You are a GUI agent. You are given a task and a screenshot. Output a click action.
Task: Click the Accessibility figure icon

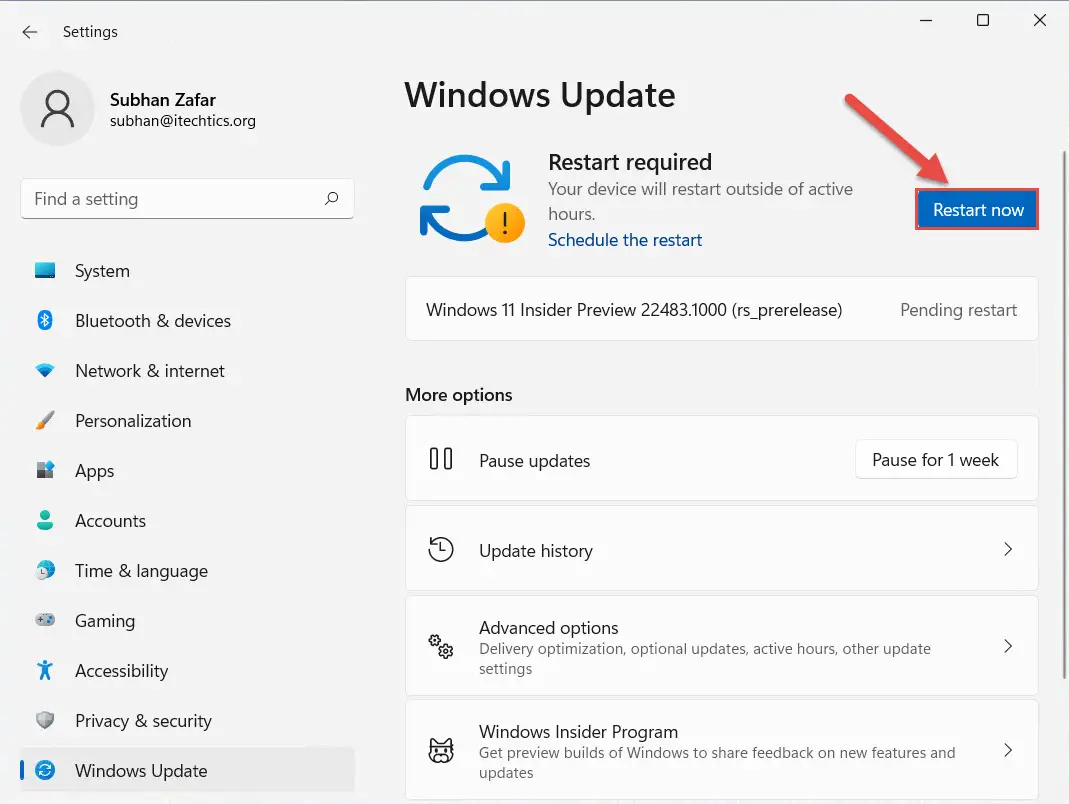45,670
